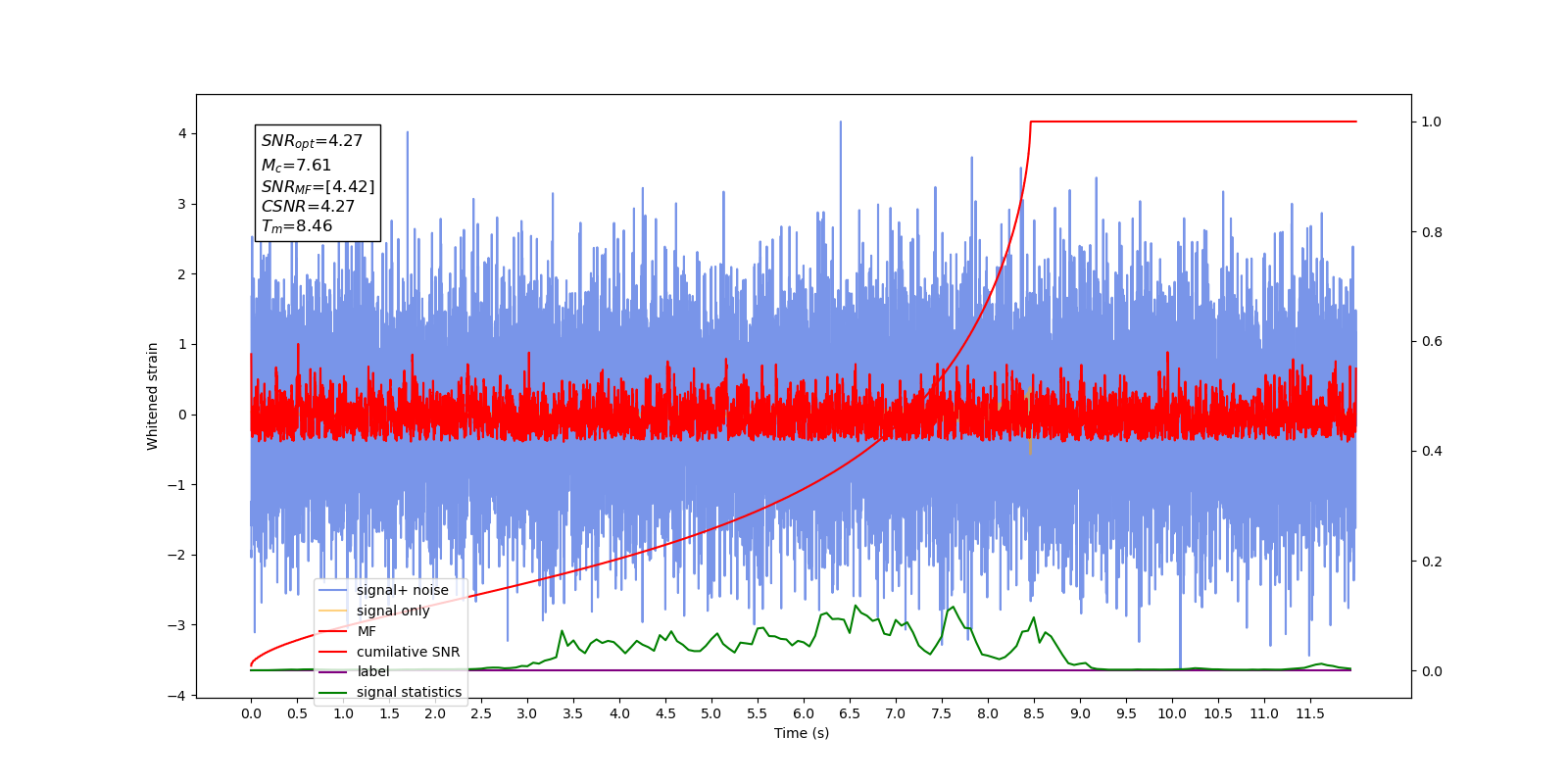
Task: Click the 2.5 tick on the time axis
Action: 481,713
